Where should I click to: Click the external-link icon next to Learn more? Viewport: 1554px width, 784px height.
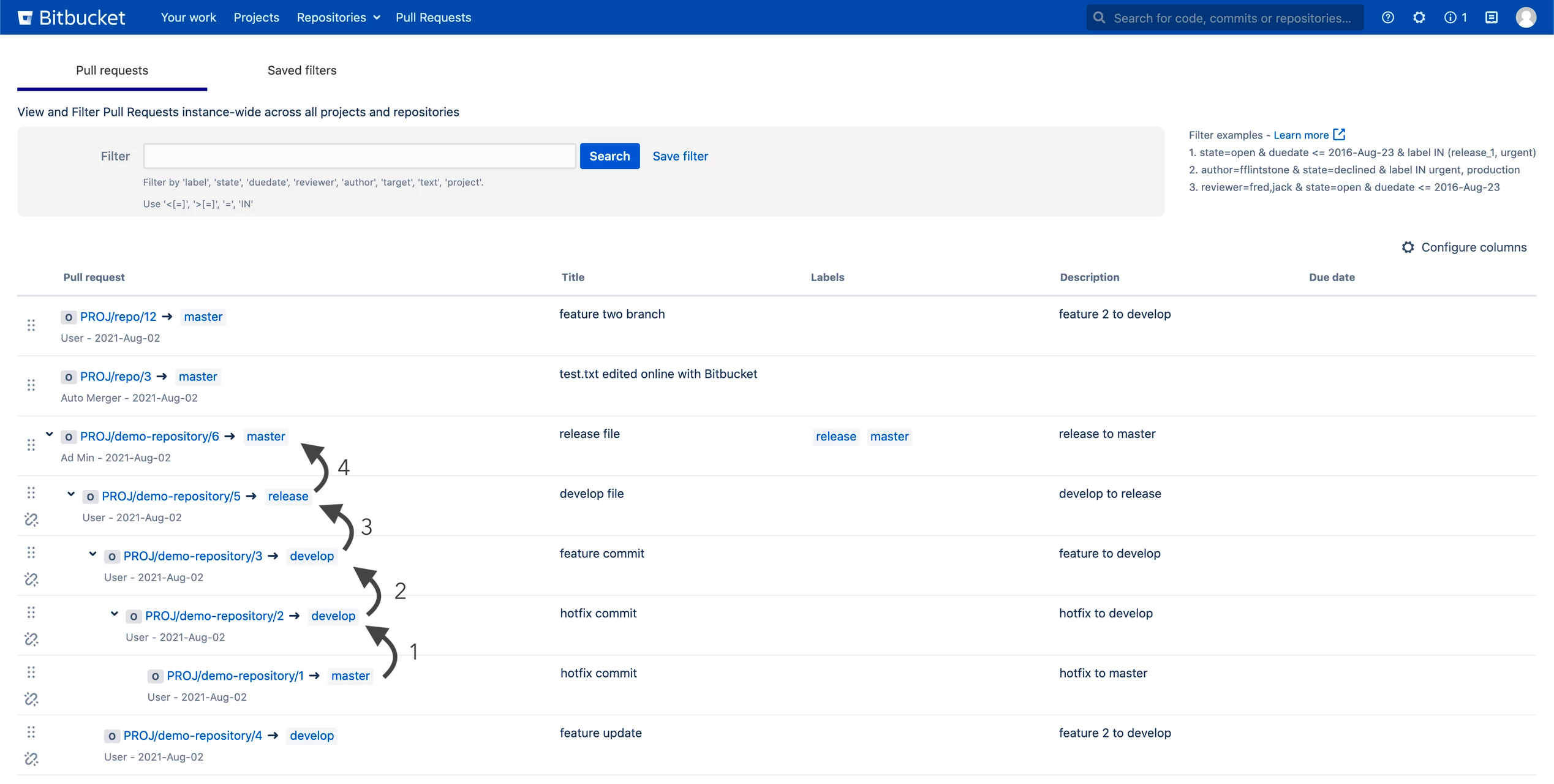click(1339, 134)
